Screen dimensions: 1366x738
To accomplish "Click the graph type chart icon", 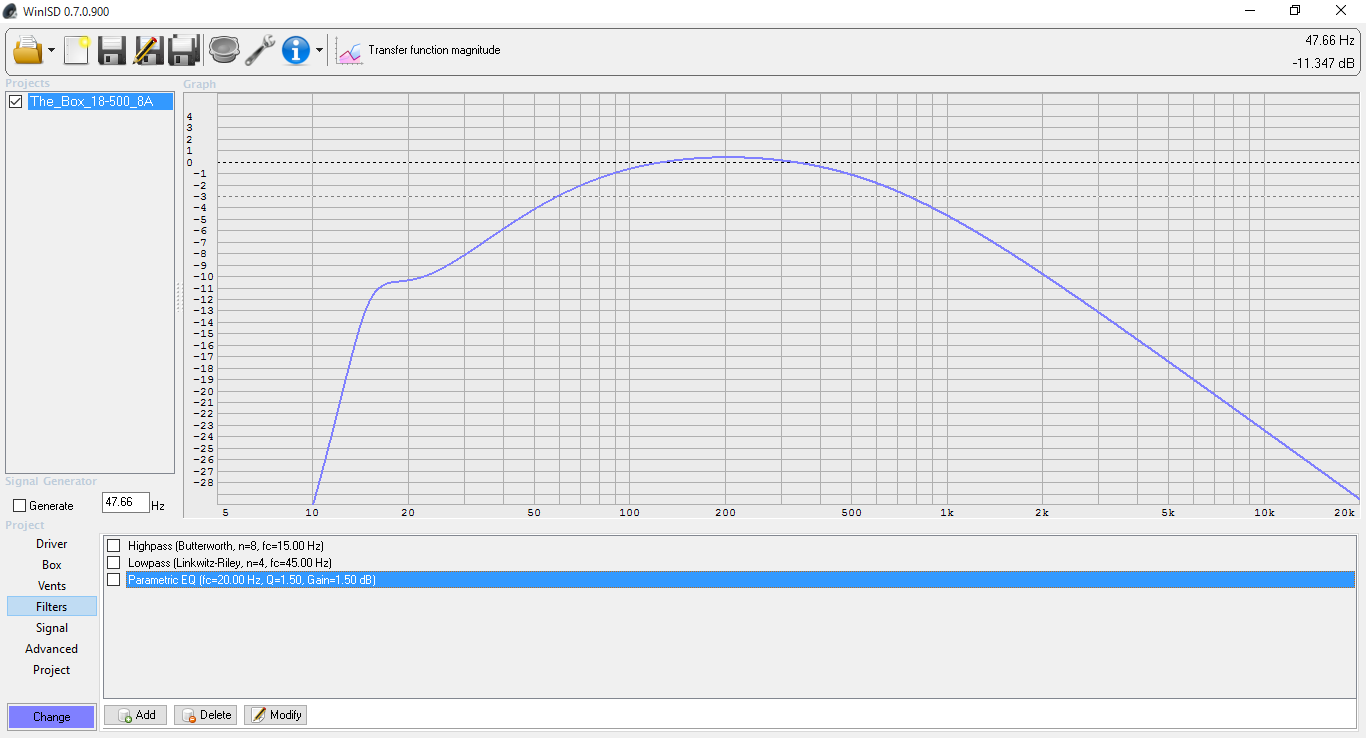I will coord(349,50).
